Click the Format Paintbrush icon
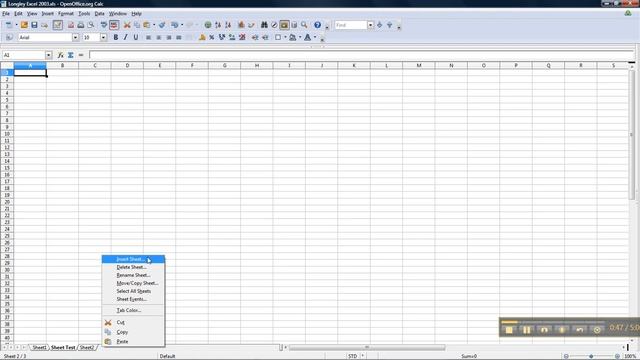The height and width of the screenshot is (360, 640). click(x=162, y=25)
